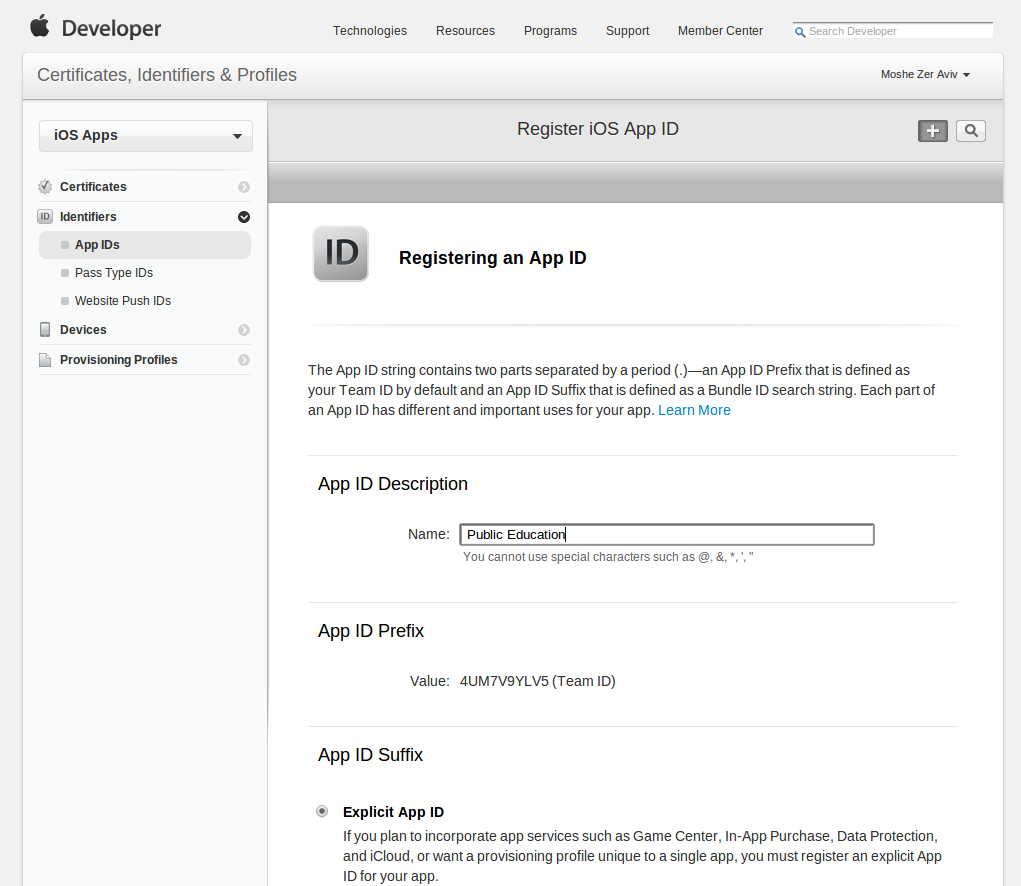
Task: Expand the Certificates section arrow
Action: 244,187
